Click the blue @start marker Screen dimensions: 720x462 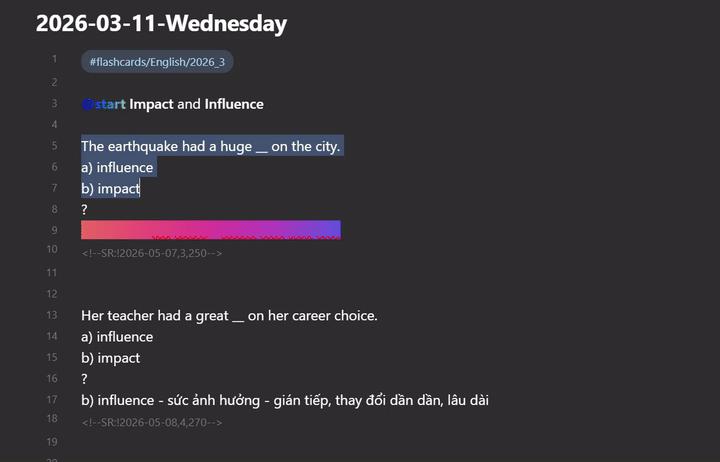pos(103,104)
